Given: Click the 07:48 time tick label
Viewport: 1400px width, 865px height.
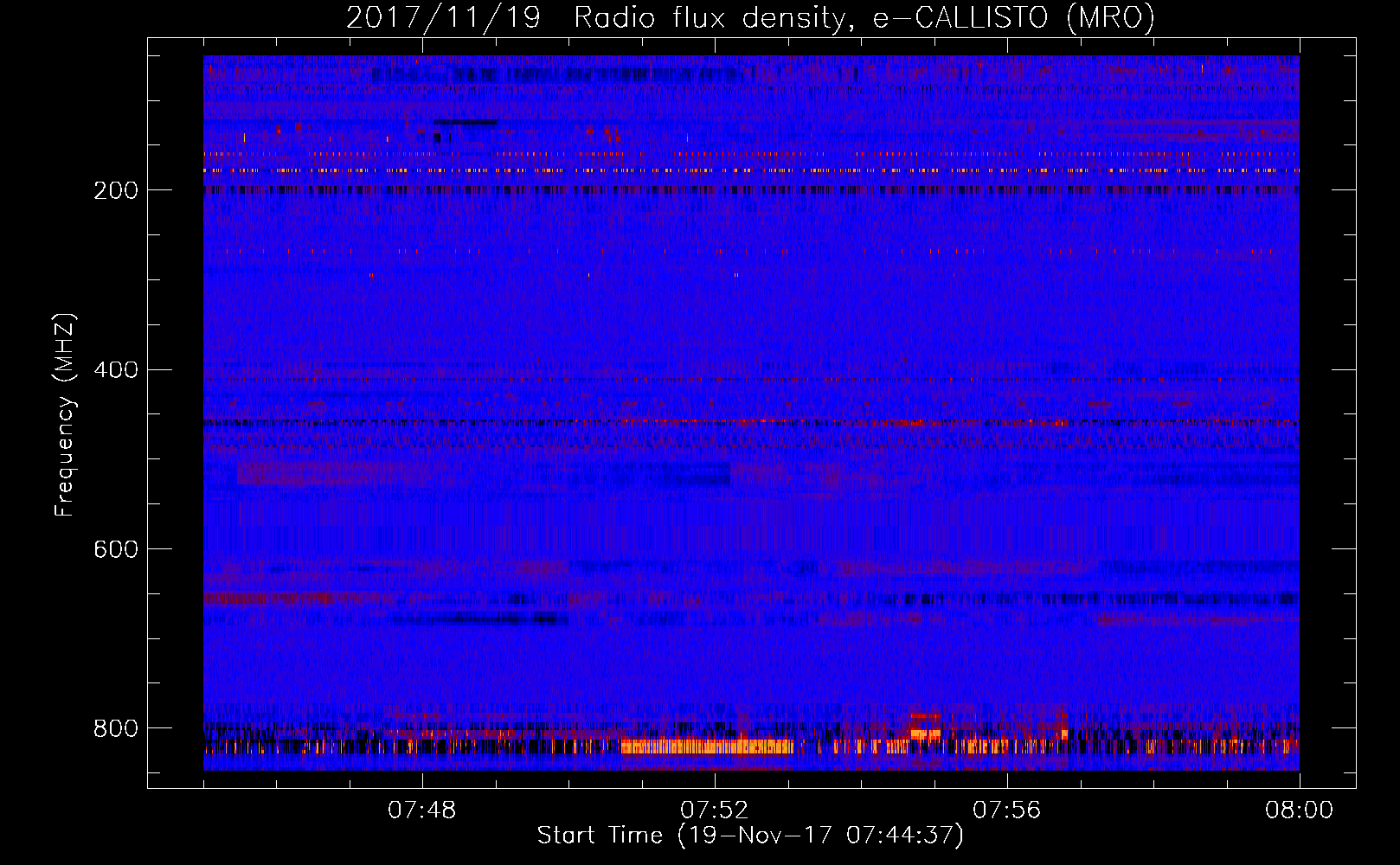Looking at the screenshot, I should pyautogui.click(x=422, y=811).
